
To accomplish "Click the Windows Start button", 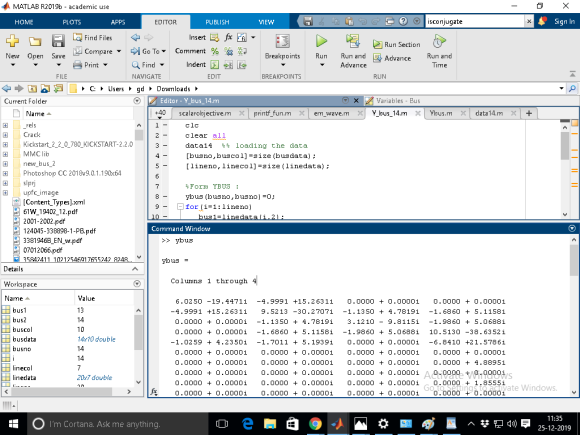I will (x=13, y=424).
